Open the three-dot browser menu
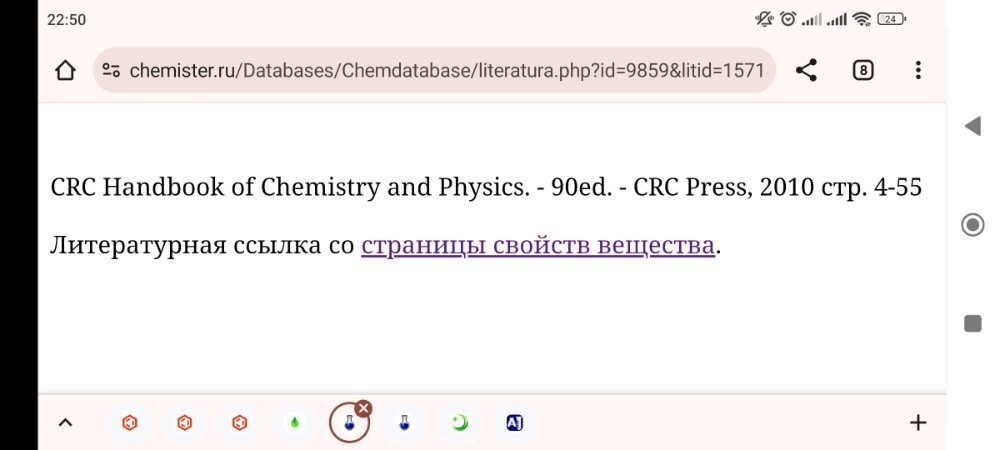This screenshot has width=1000, height=450. (x=918, y=71)
